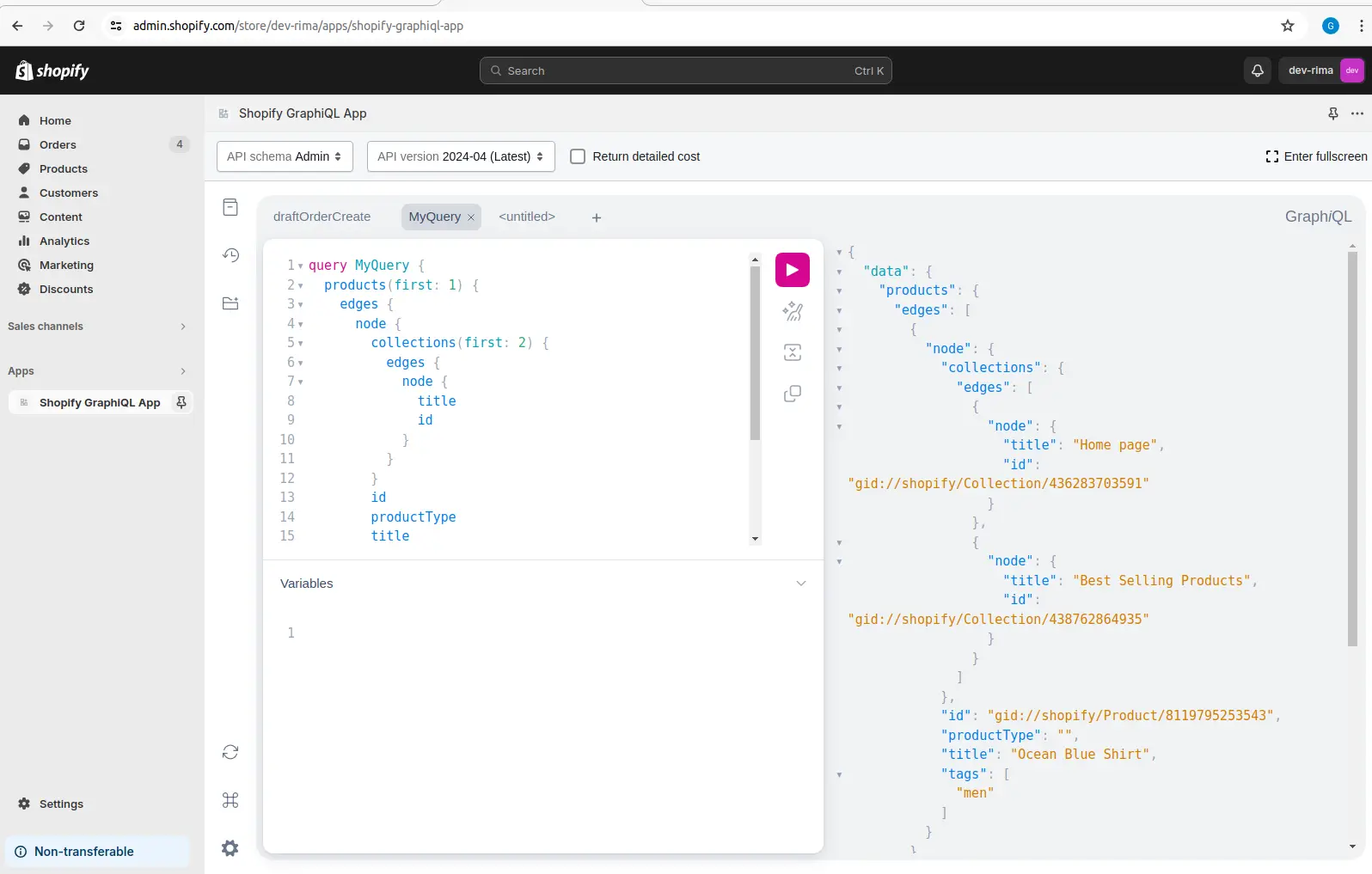
Task: Click the re-fetch schema icon
Action: click(x=230, y=752)
